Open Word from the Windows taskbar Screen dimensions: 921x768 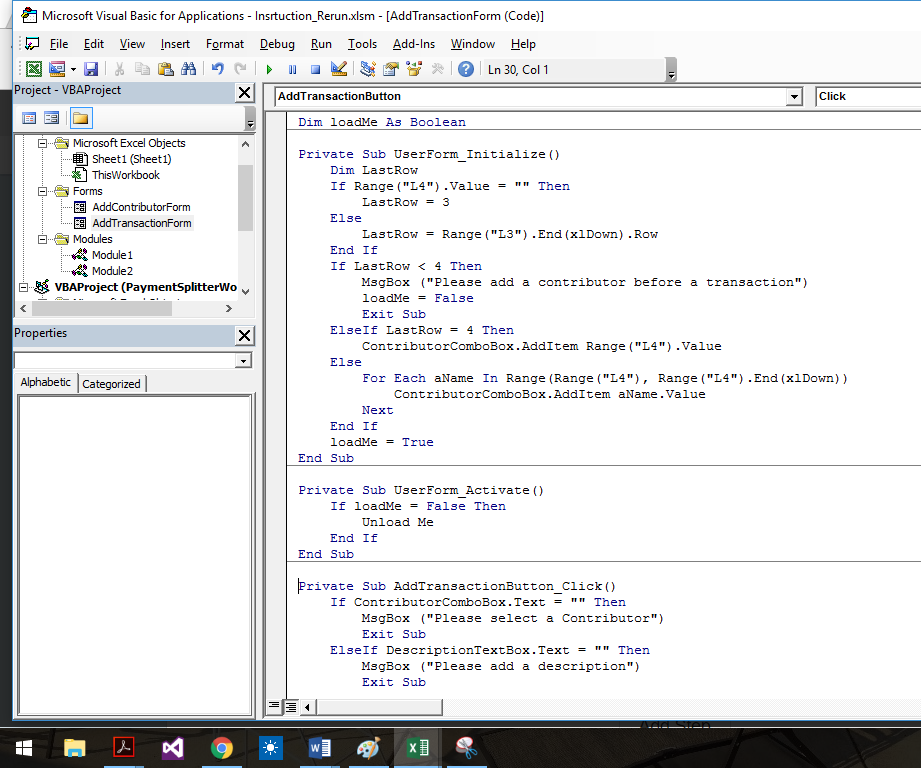click(x=320, y=747)
